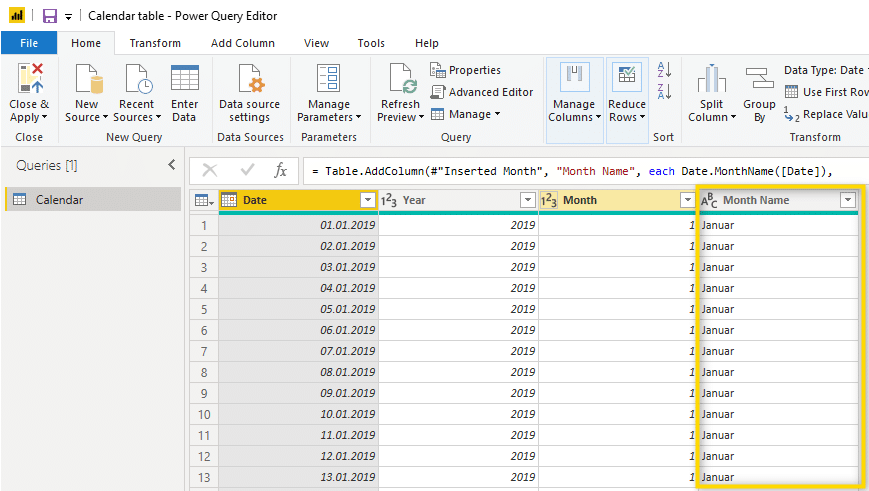Click the Split Column icon
869x491 pixels.
point(711,80)
